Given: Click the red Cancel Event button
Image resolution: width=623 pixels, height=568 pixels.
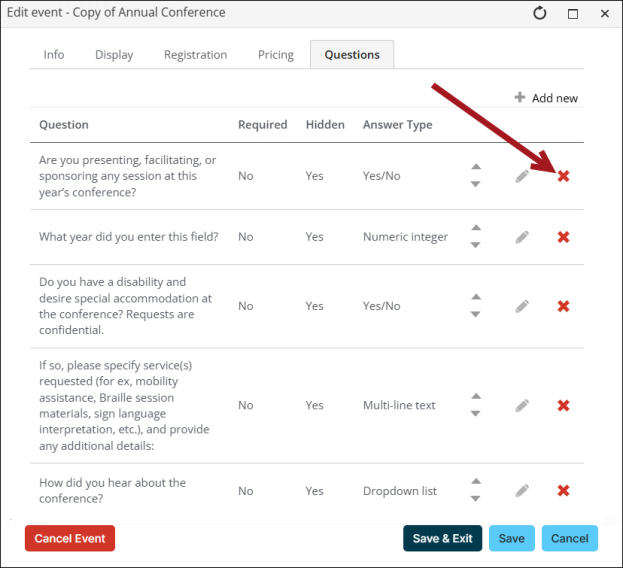Looking at the screenshot, I should point(70,538).
